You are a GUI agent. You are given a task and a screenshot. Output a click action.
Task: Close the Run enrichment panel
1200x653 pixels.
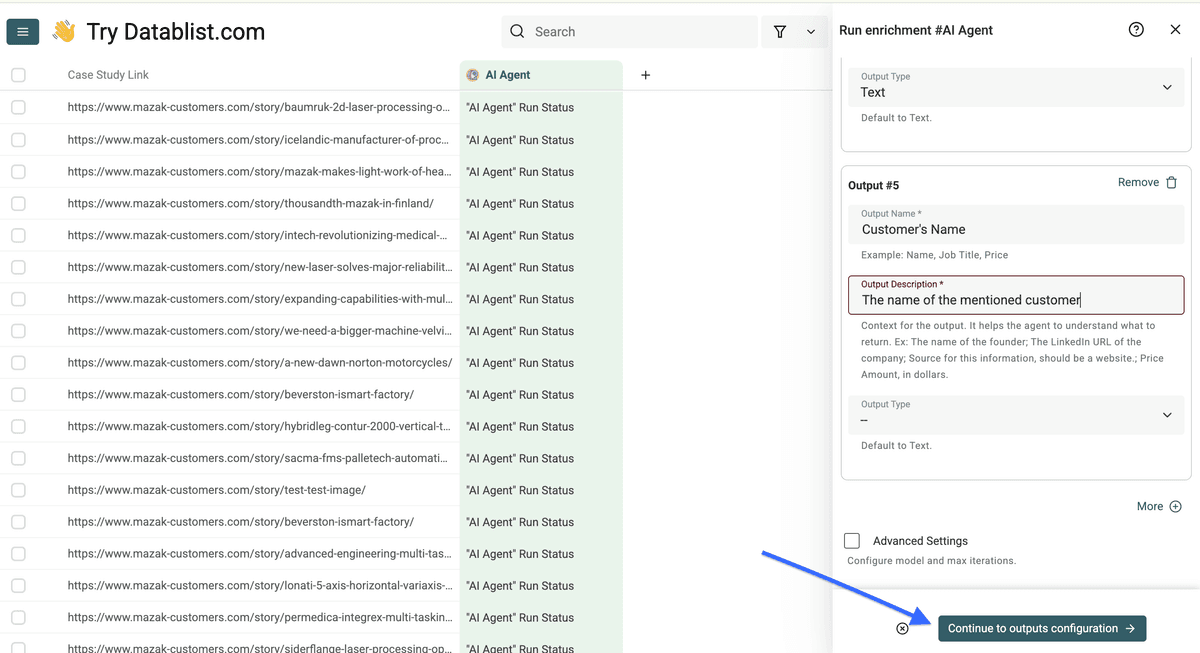1175,30
